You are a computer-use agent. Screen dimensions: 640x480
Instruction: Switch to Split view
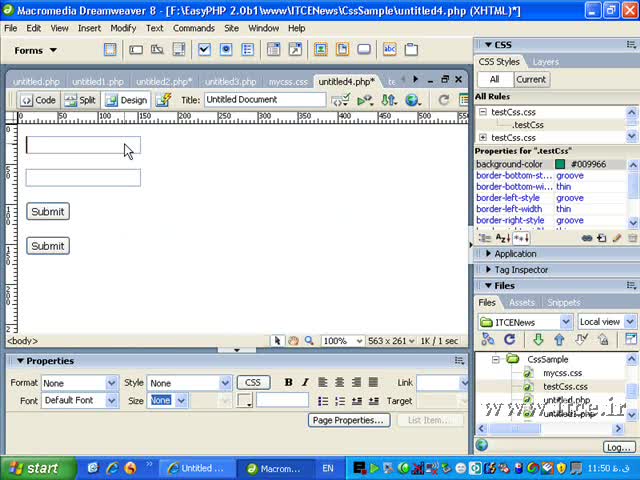[80, 100]
